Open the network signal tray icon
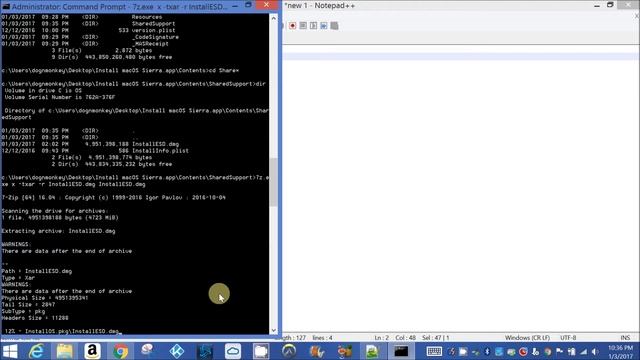The width and height of the screenshot is (640, 360). [x=584, y=351]
